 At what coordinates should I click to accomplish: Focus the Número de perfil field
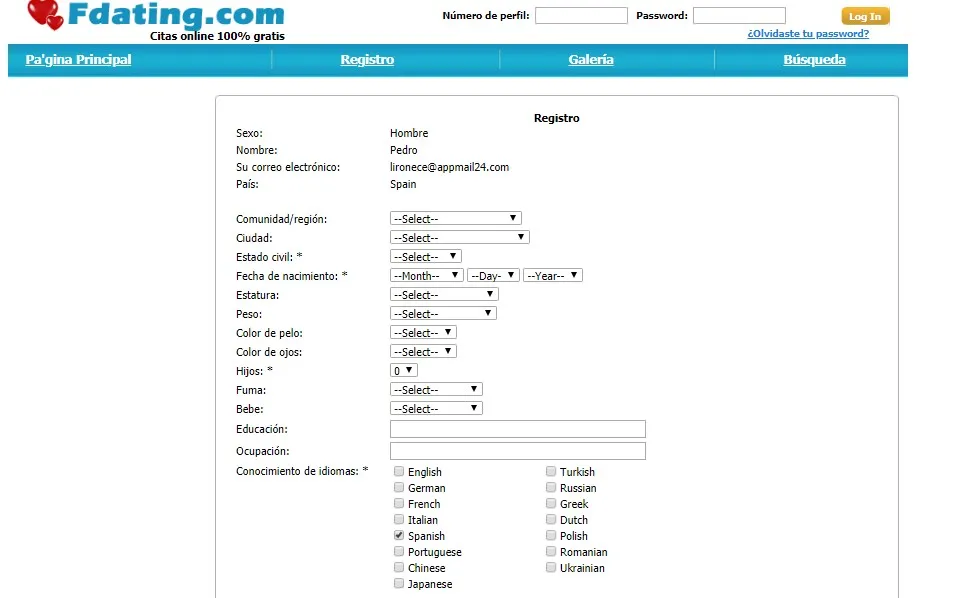581,16
